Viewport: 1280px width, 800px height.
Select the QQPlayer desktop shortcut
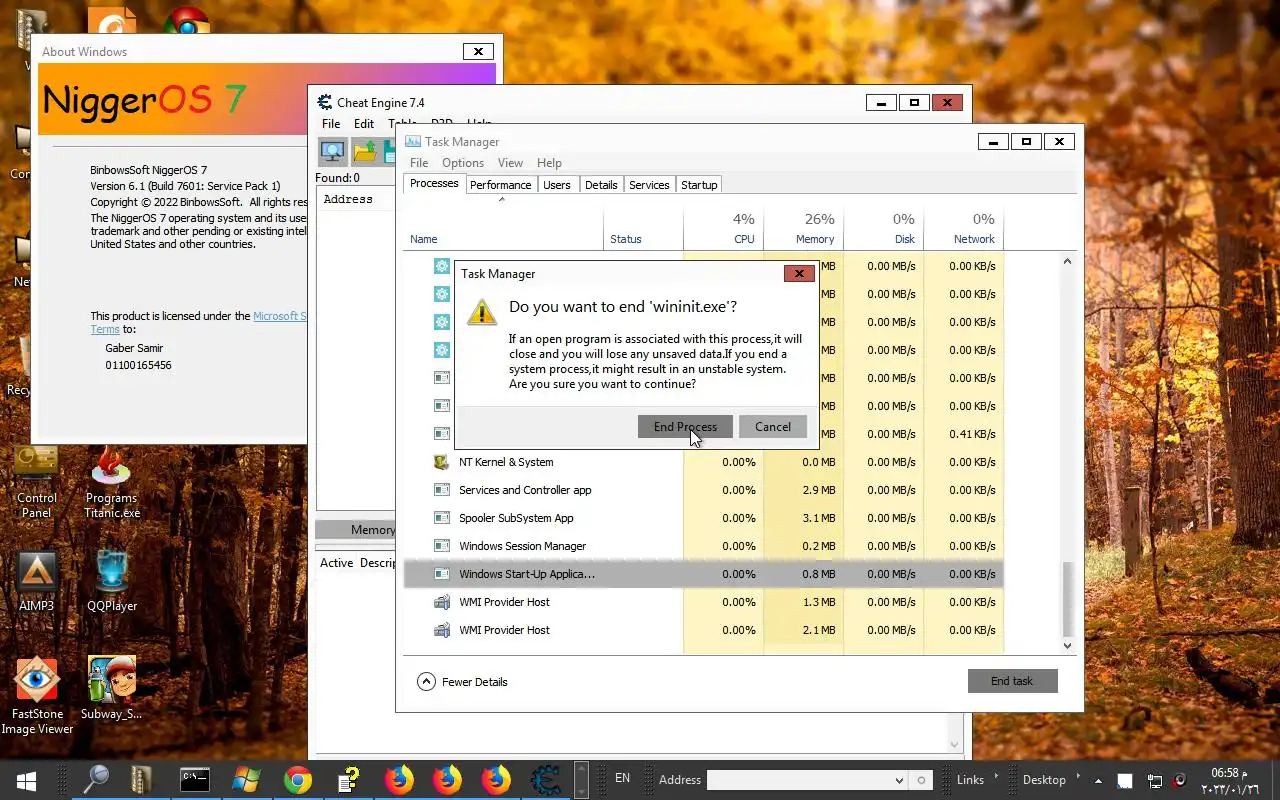click(x=112, y=581)
